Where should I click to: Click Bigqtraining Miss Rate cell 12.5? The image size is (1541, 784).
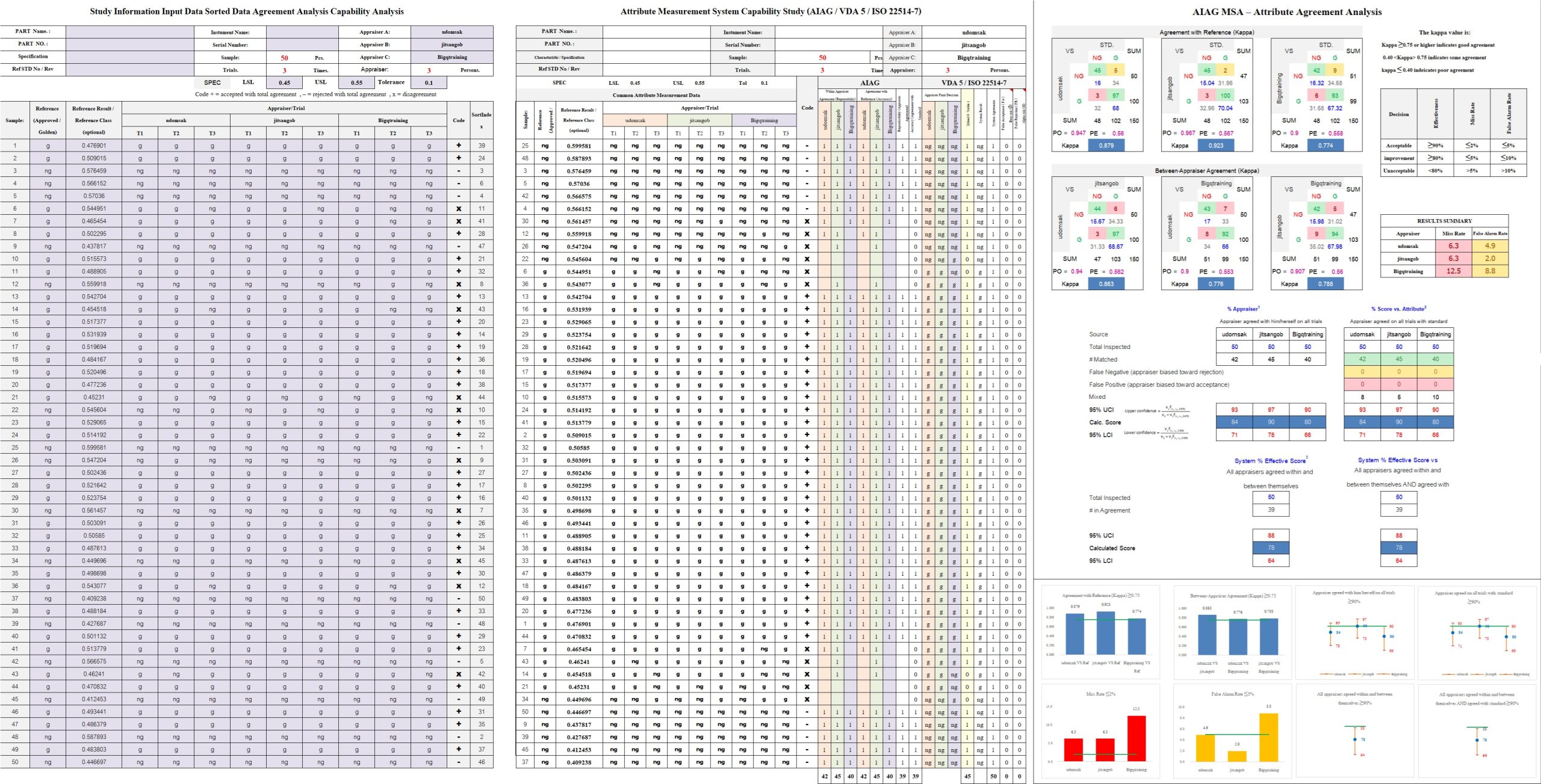click(1453, 271)
